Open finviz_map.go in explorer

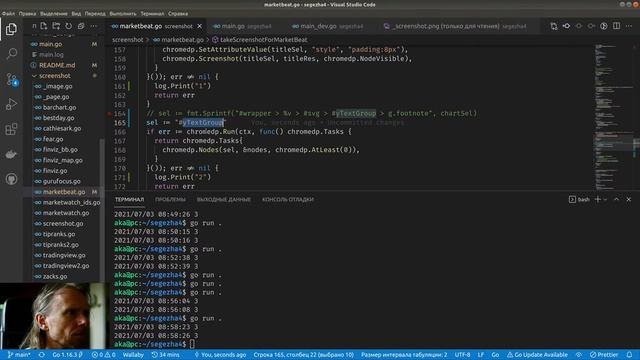(63, 160)
